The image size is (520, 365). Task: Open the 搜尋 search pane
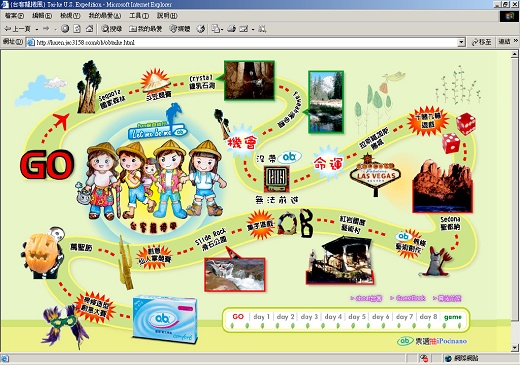(112, 29)
